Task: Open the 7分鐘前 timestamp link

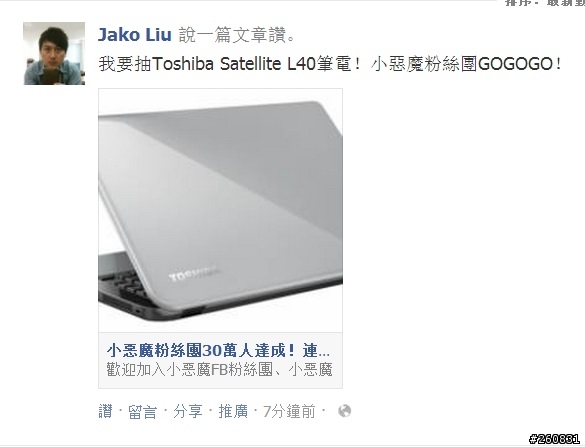Action: [289, 412]
